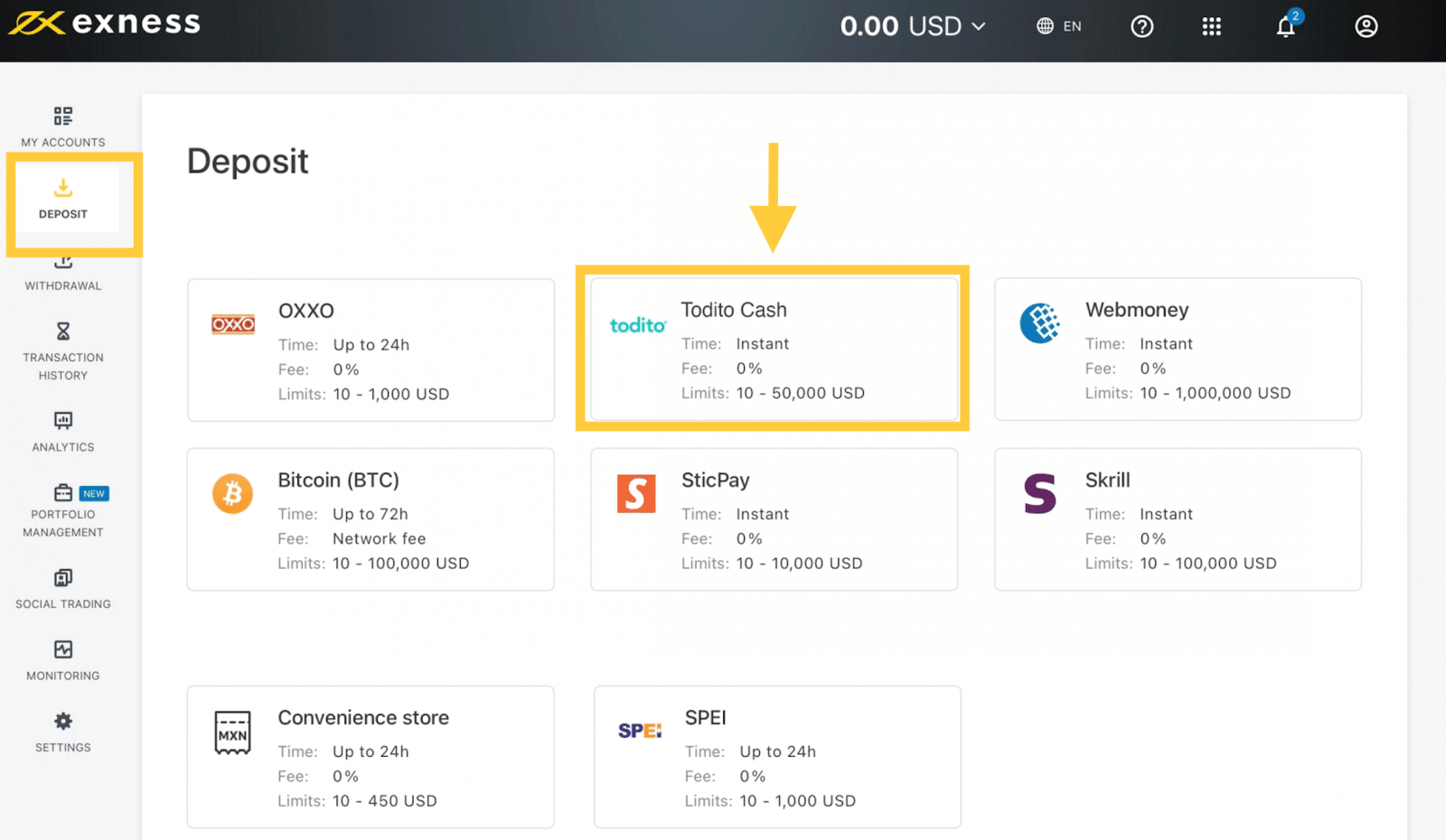Click '10 - 450 USD' Convenience store limits
Screen dimensions: 1446x840
coord(385,801)
